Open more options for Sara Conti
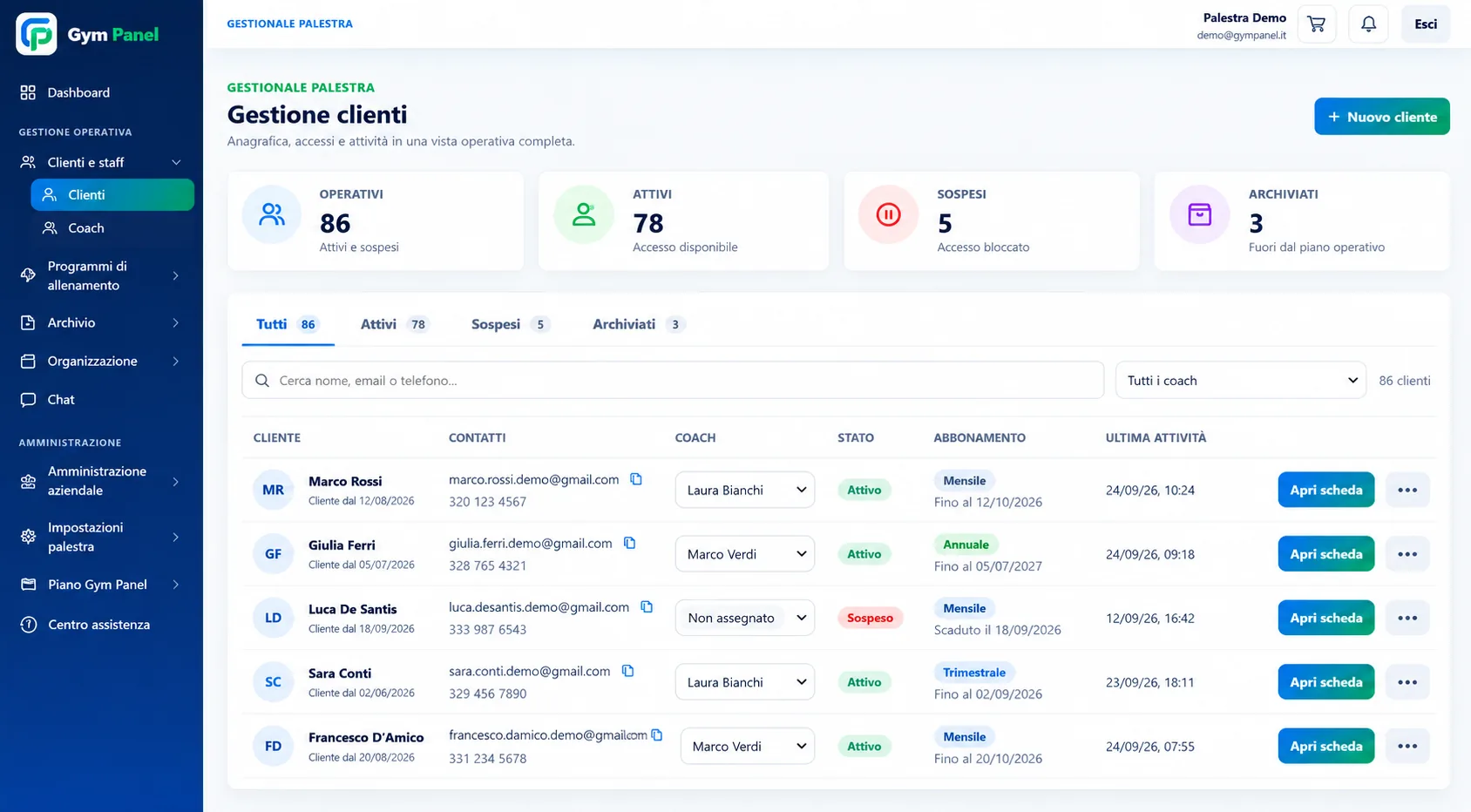The width and height of the screenshot is (1471, 812). pyautogui.click(x=1407, y=682)
